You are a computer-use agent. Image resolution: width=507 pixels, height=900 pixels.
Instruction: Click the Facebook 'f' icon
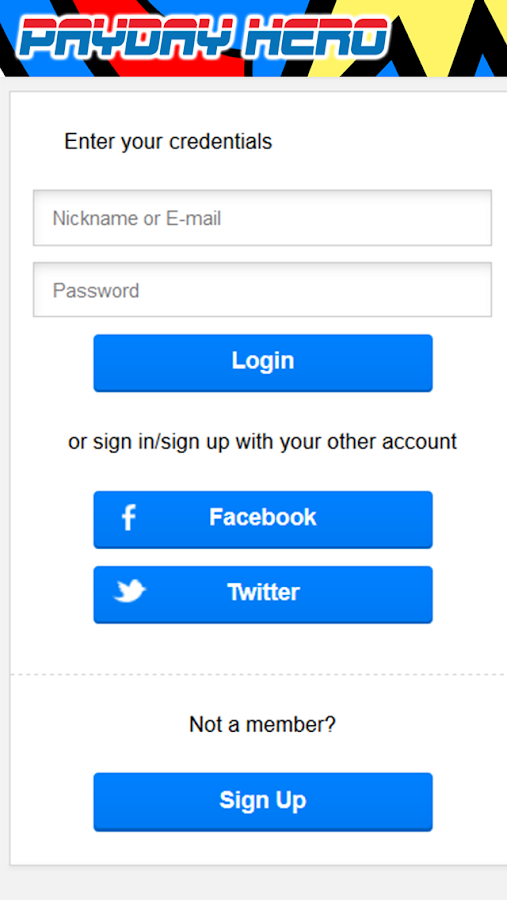click(129, 518)
